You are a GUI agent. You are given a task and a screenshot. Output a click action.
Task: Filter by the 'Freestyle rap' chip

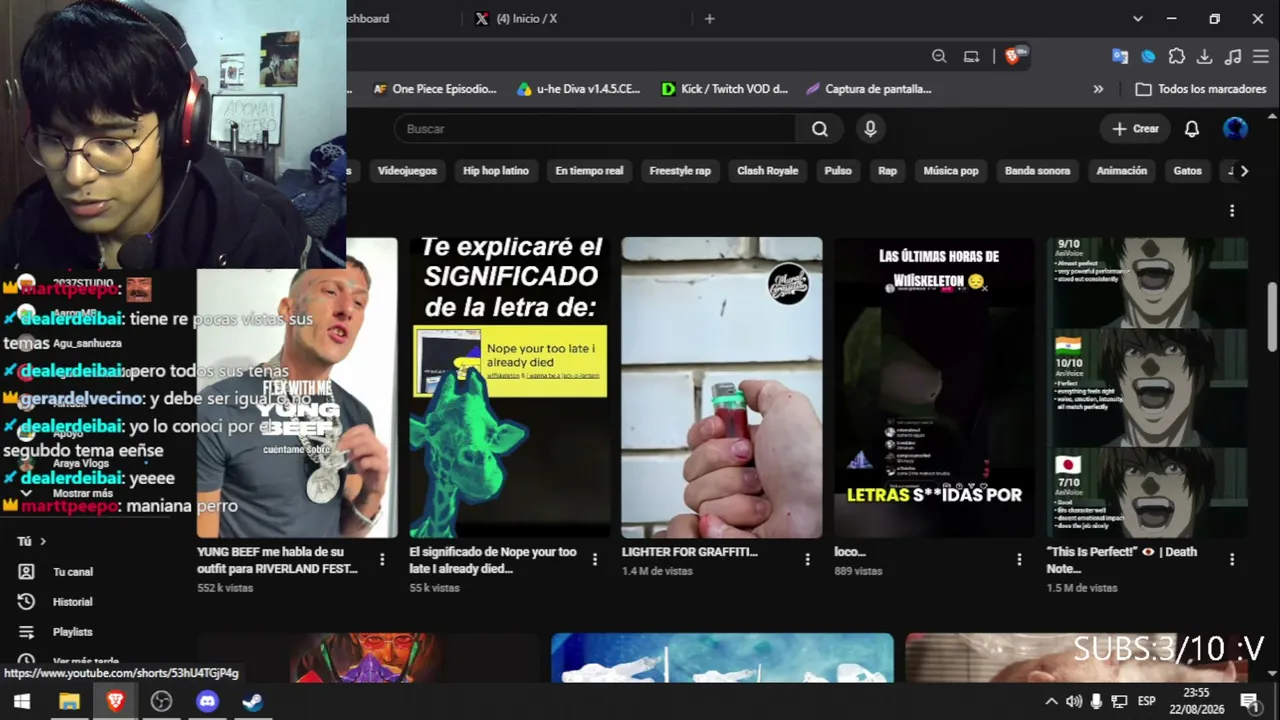coord(680,171)
